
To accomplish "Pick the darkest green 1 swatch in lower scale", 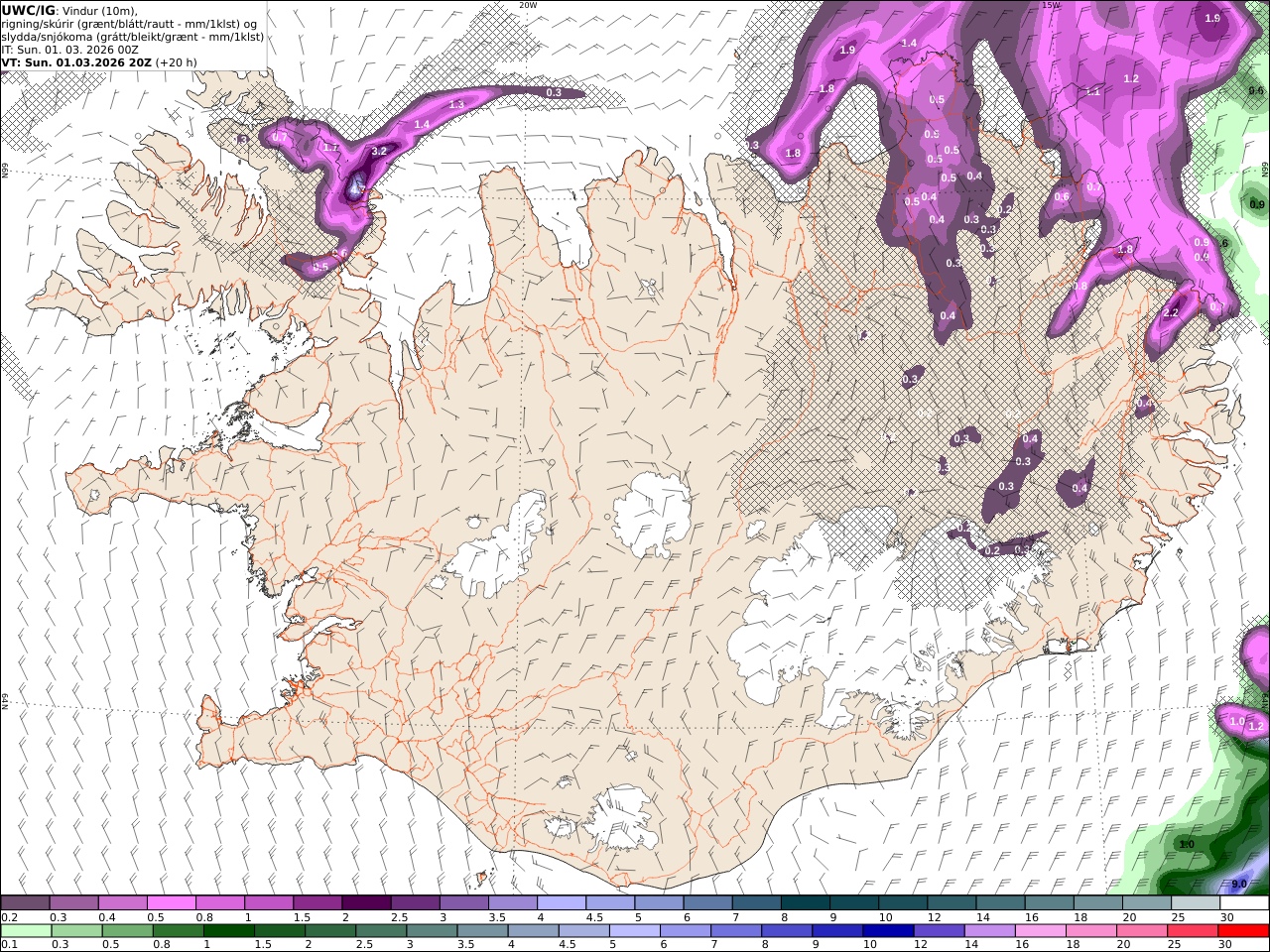I will [228, 931].
